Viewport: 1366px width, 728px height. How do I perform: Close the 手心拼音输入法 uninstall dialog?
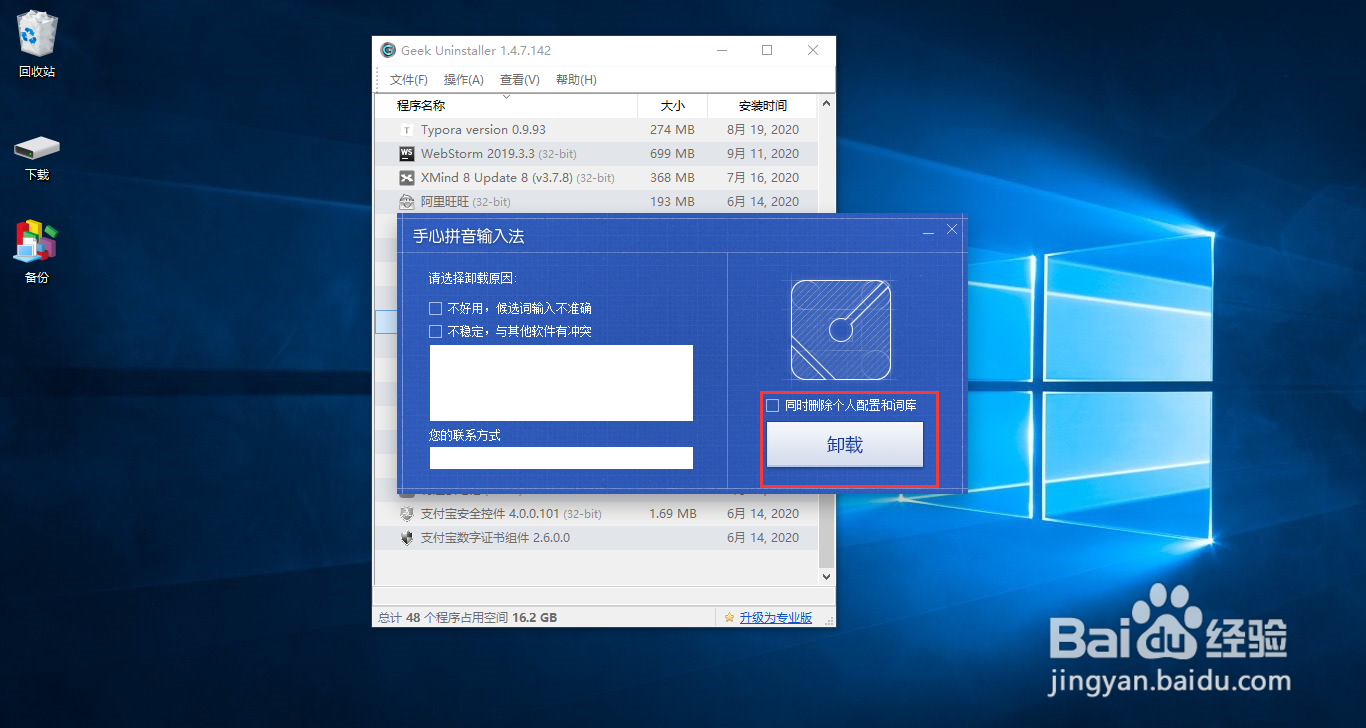tap(952, 230)
